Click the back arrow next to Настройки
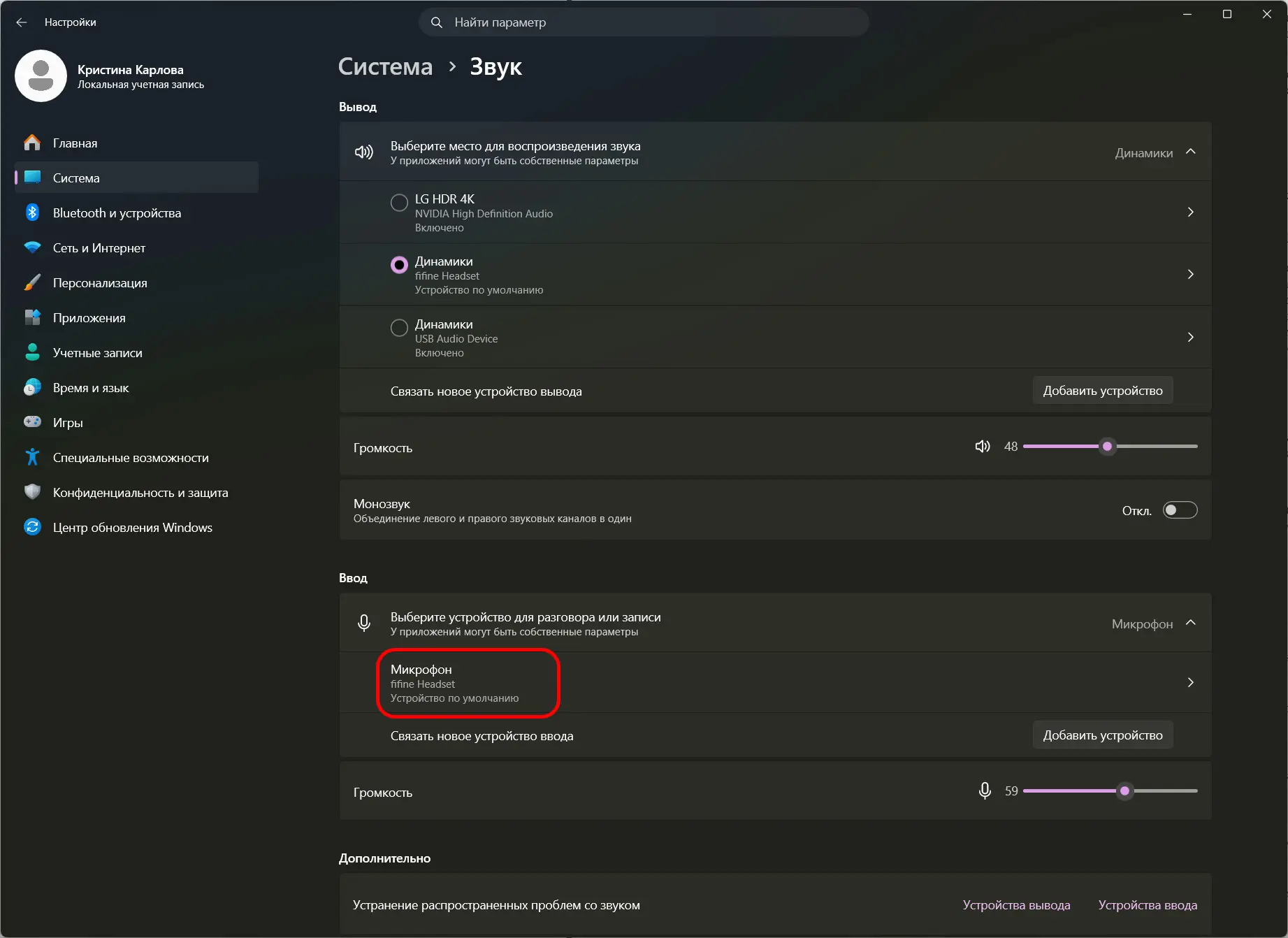 (22, 22)
